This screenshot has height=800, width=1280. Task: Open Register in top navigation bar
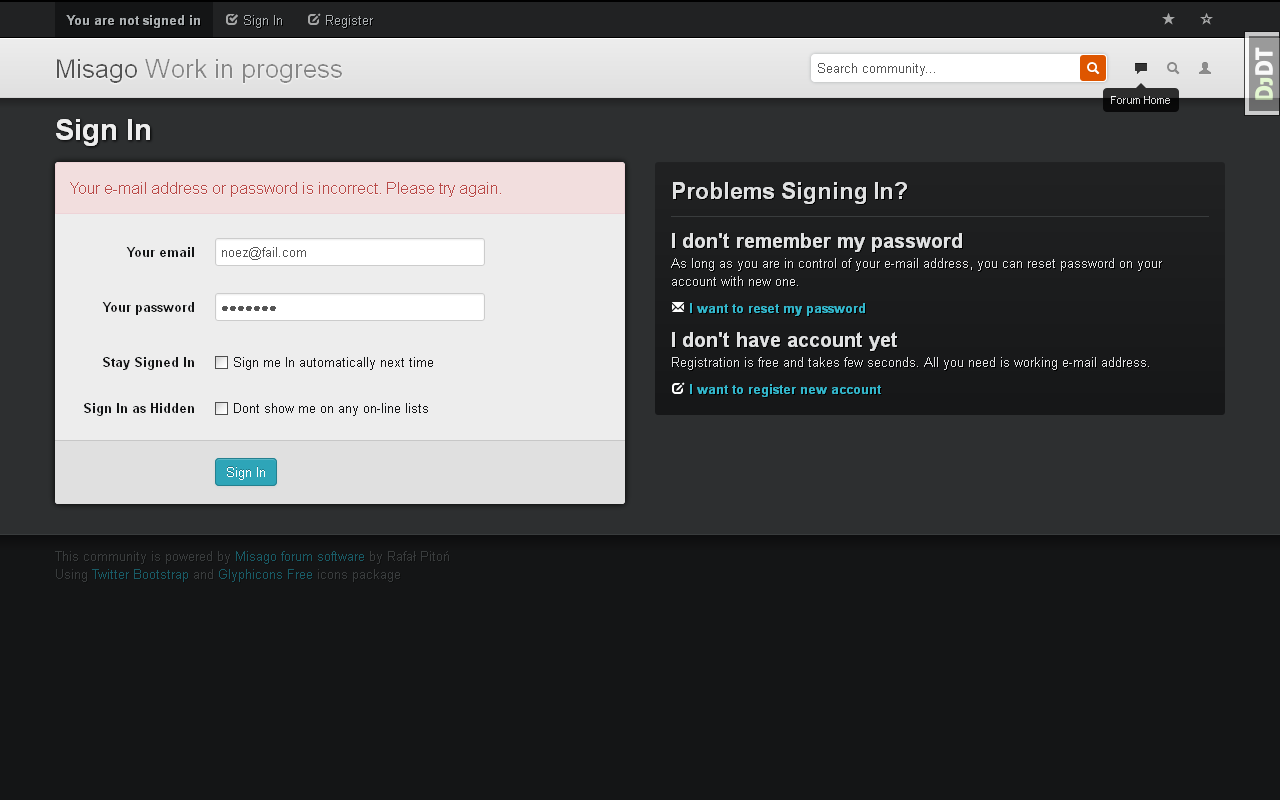(340, 20)
